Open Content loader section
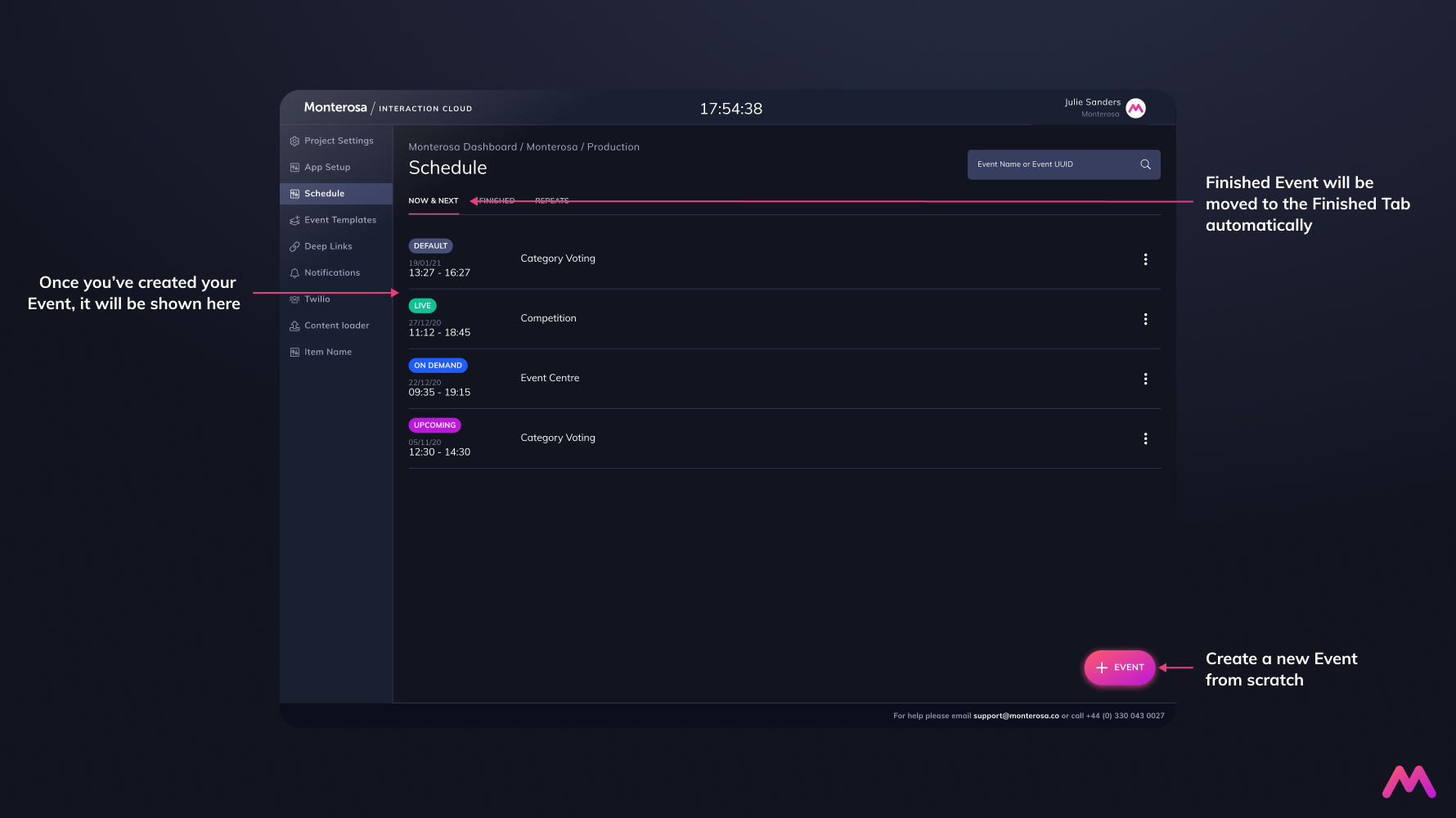This screenshot has height=818, width=1456. [x=336, y=326]
